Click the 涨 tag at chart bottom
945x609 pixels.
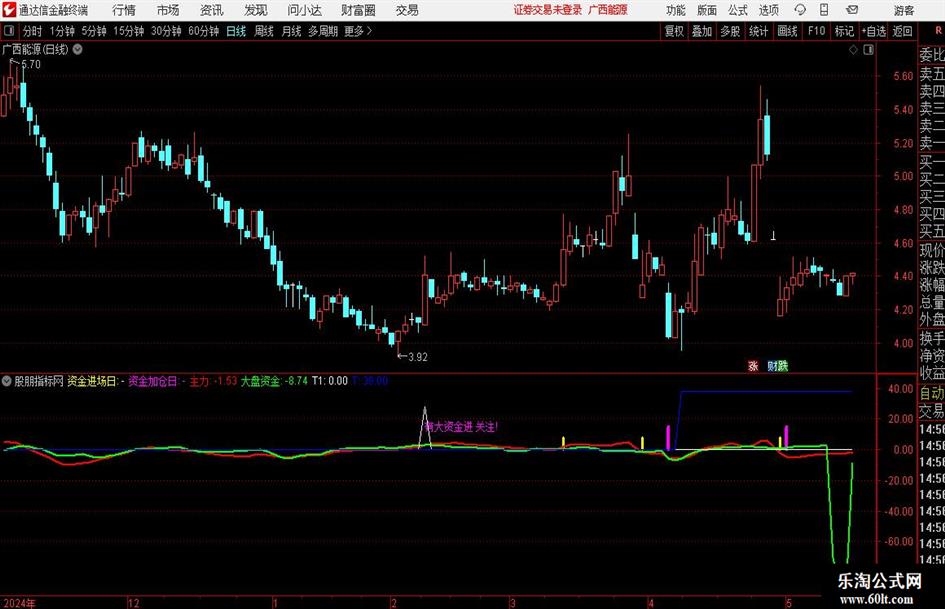click(x=753, y=365)
